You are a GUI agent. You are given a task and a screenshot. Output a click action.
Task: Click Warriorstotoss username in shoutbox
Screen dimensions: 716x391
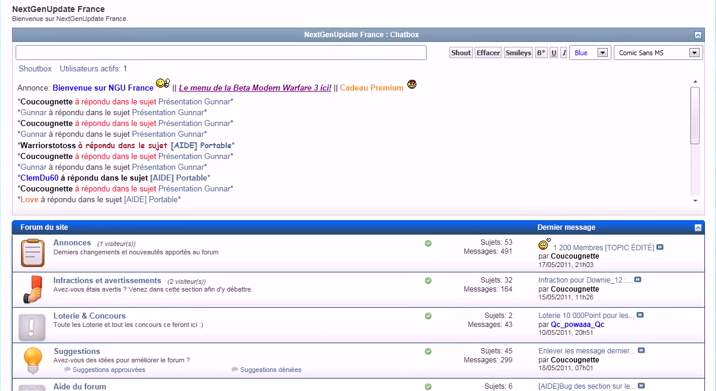(48, 145)
